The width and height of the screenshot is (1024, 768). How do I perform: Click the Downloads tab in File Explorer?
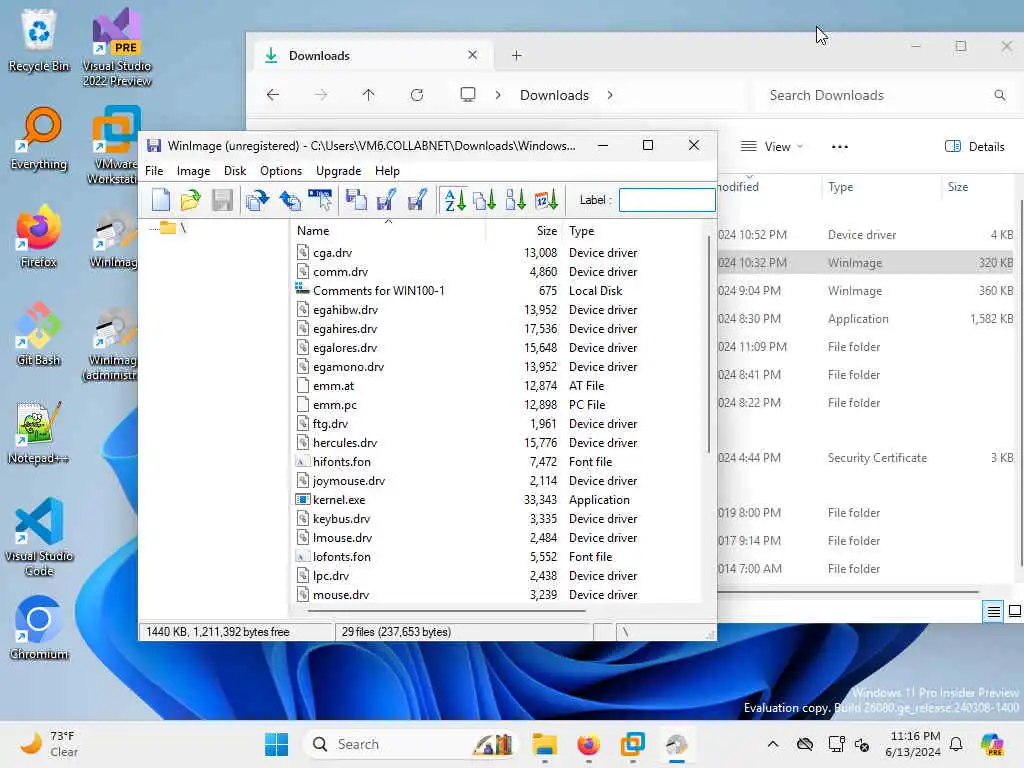(x=372, y=56)
